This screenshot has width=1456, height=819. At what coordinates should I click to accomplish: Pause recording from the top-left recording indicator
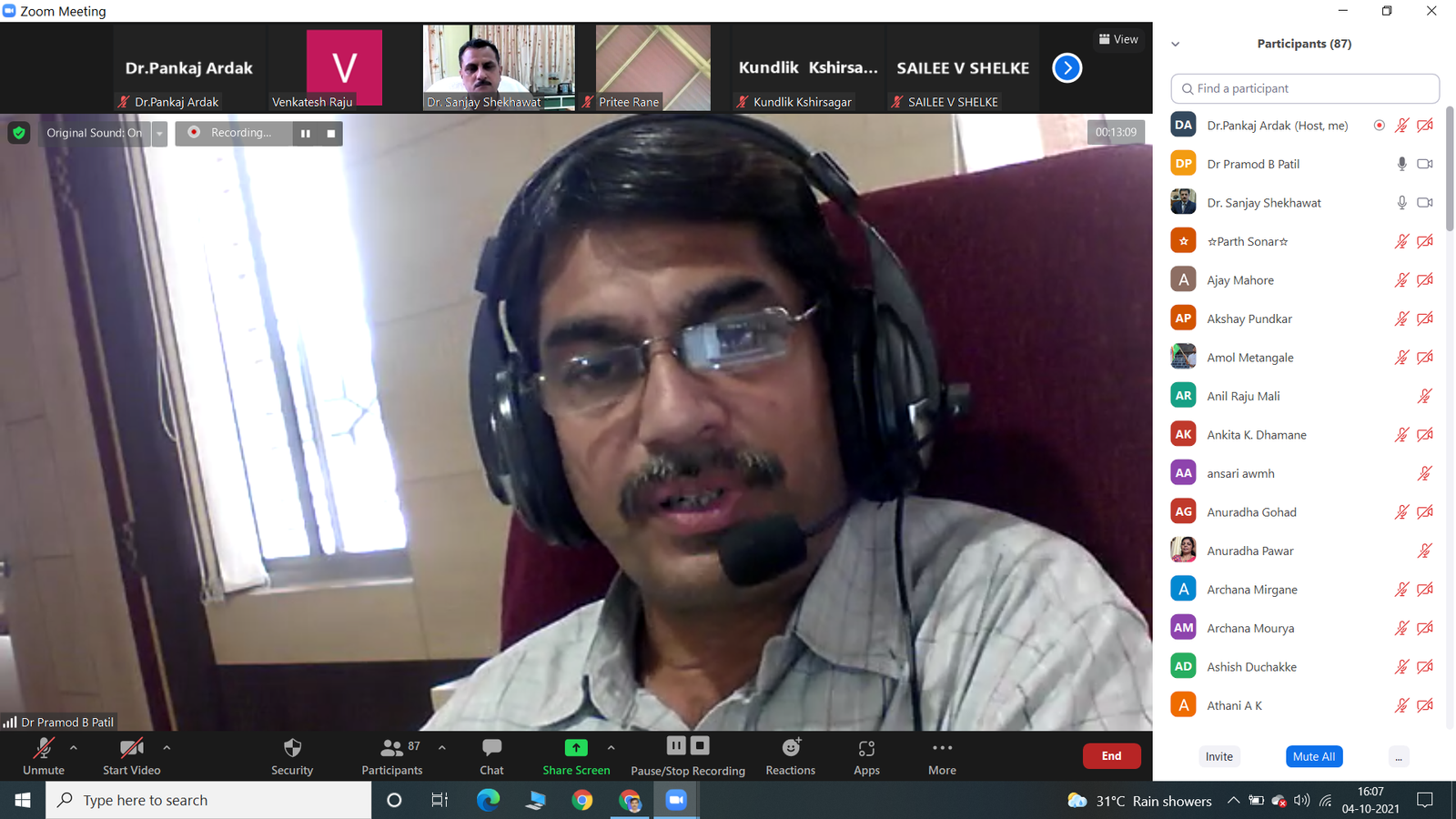pos(306,133)
